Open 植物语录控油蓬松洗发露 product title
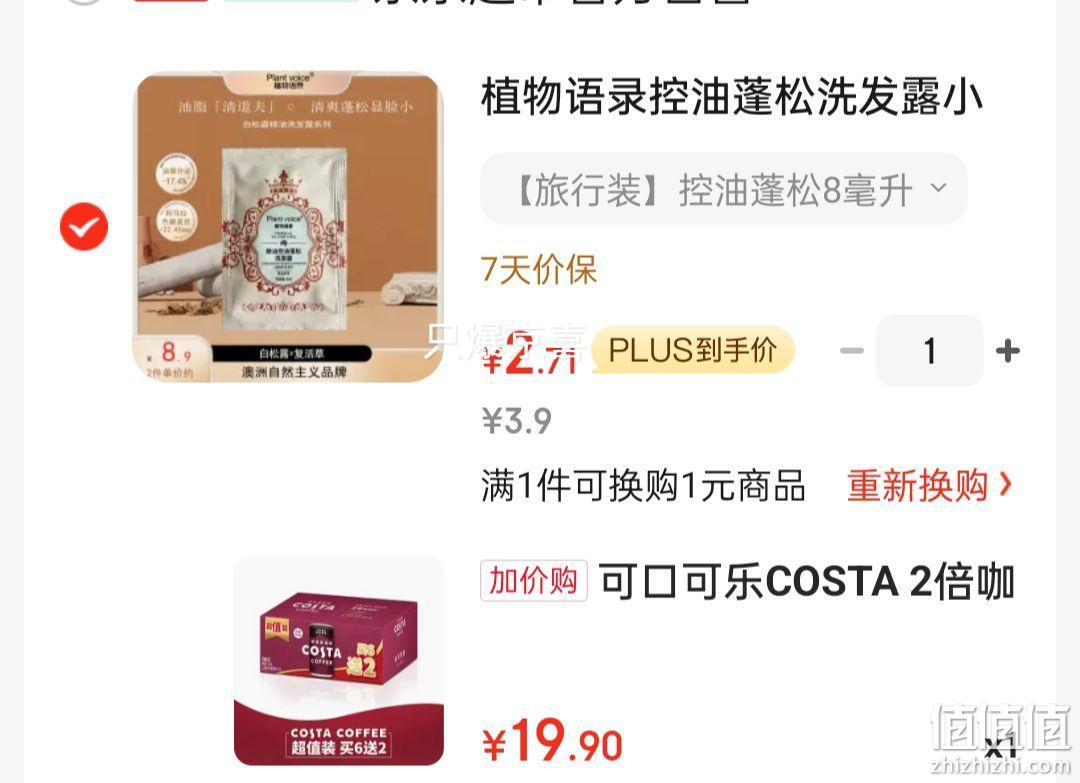This screenshot has width=1080, height=783. point(731,97)
